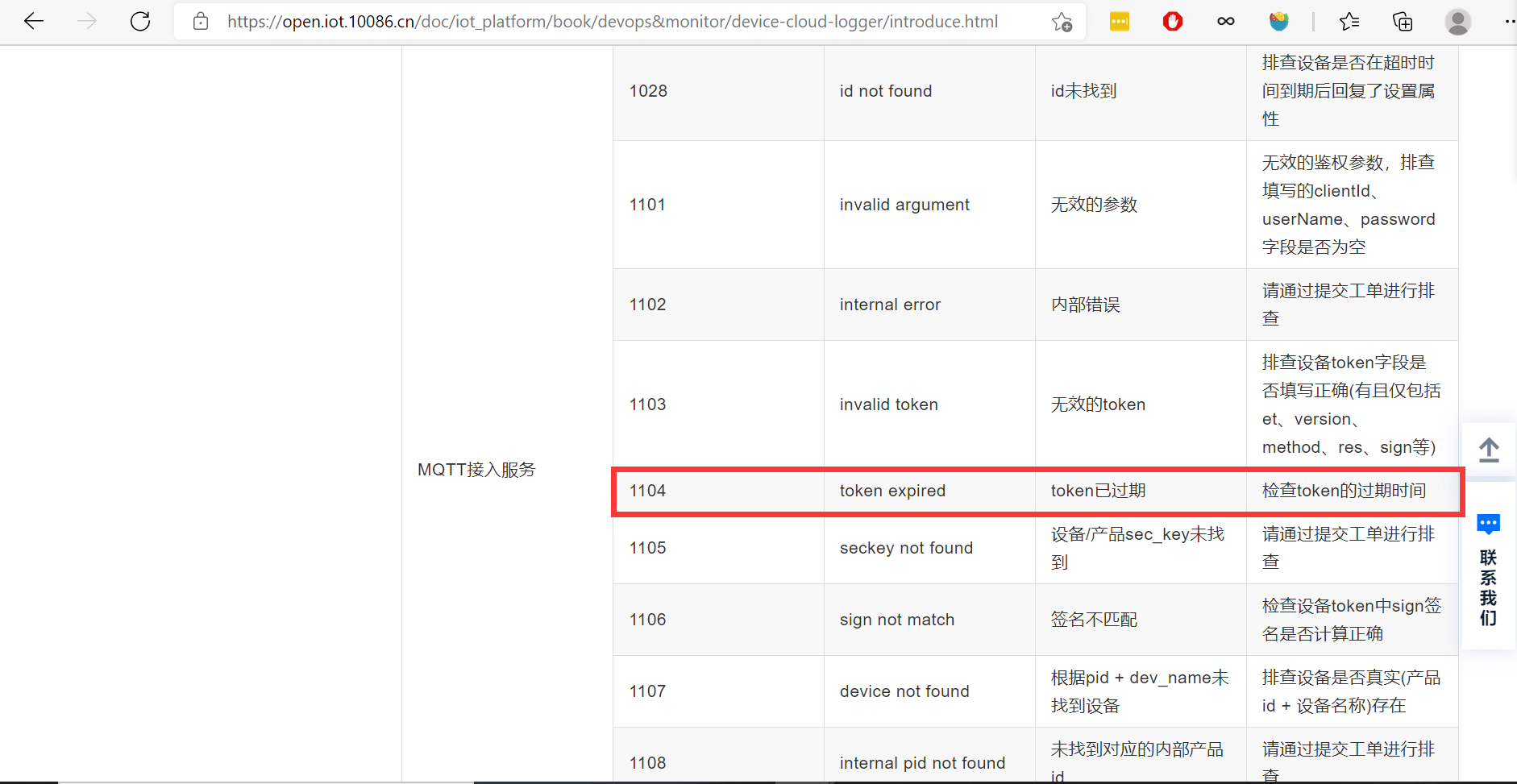Open the browser profile menu
This screenshot has height=784, width=1517.
pos(1458,21)
